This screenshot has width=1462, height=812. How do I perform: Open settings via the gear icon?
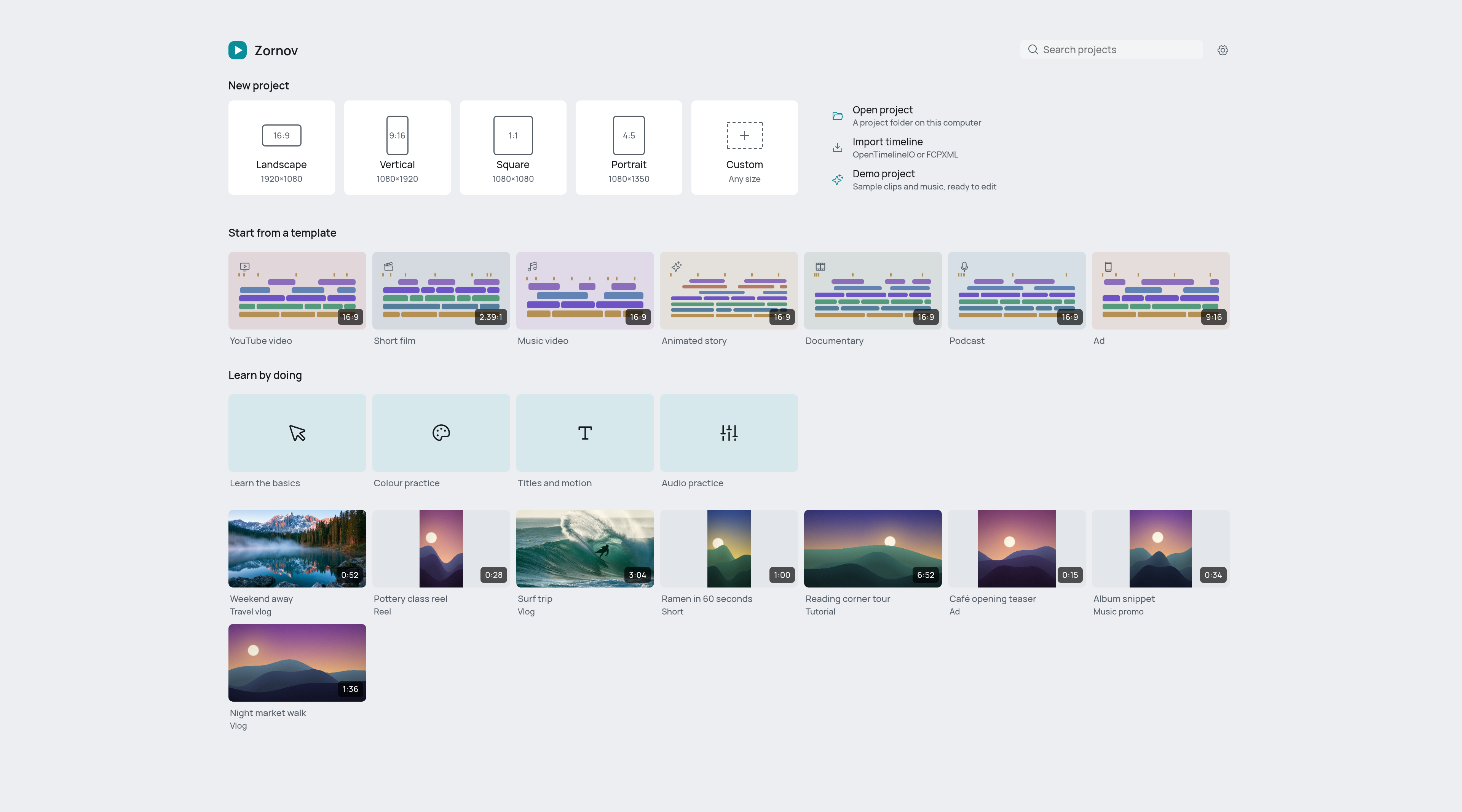pos(1223,50)
